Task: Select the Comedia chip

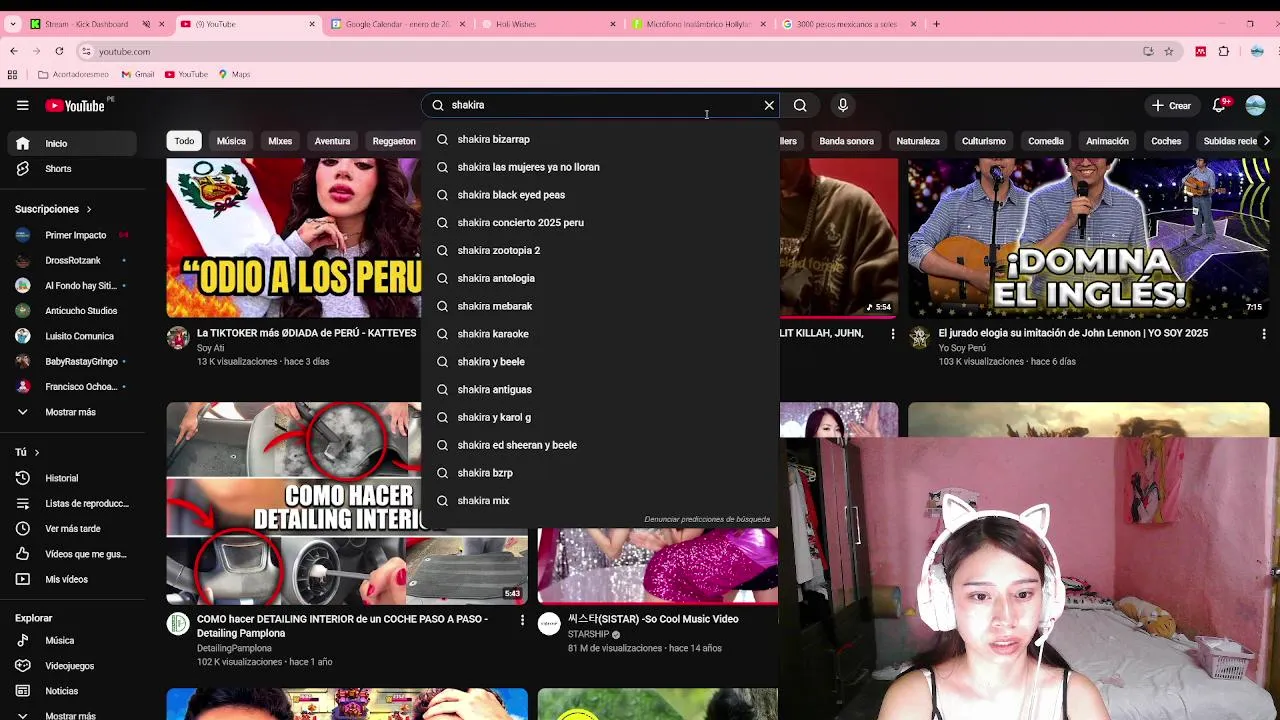Action: pyautogui.click(x=1046, y=141)
